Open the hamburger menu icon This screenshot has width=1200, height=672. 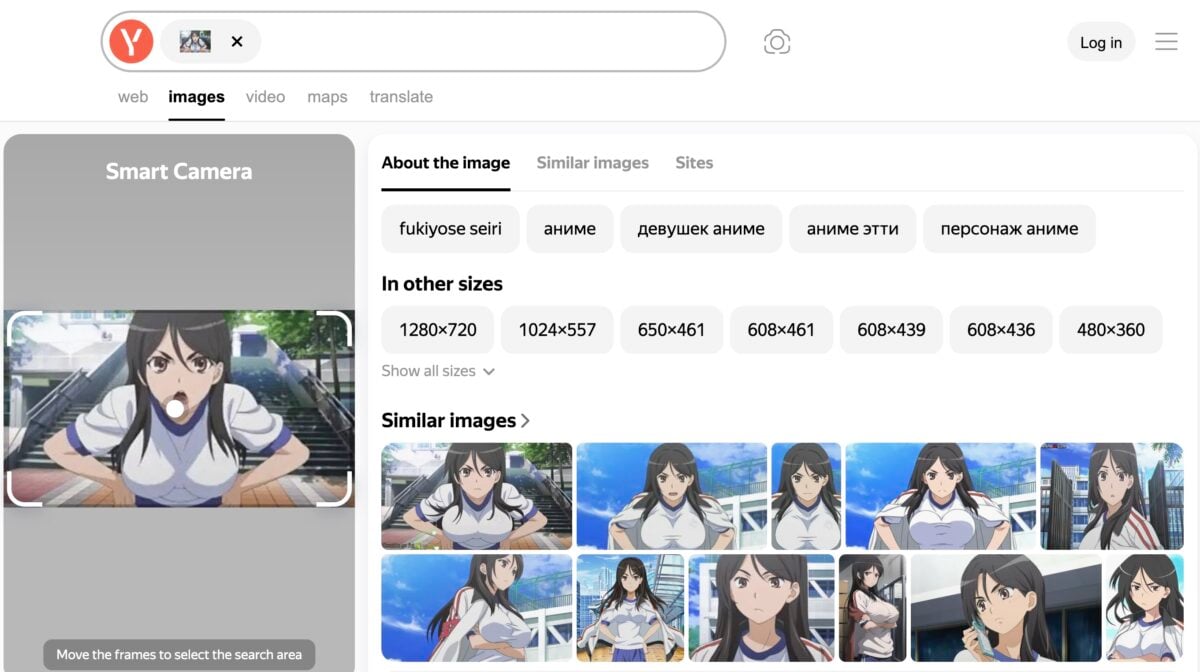point(1166,41)
